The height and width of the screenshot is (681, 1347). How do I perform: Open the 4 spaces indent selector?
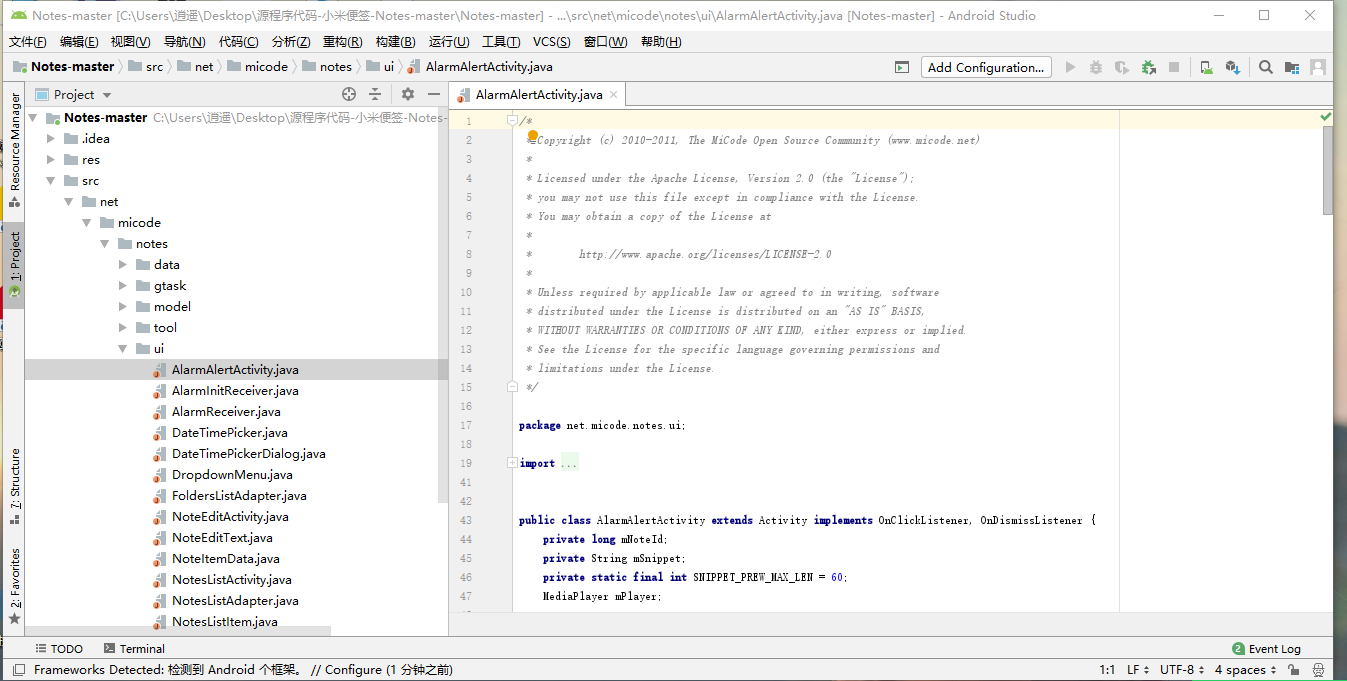[1246, 670]
